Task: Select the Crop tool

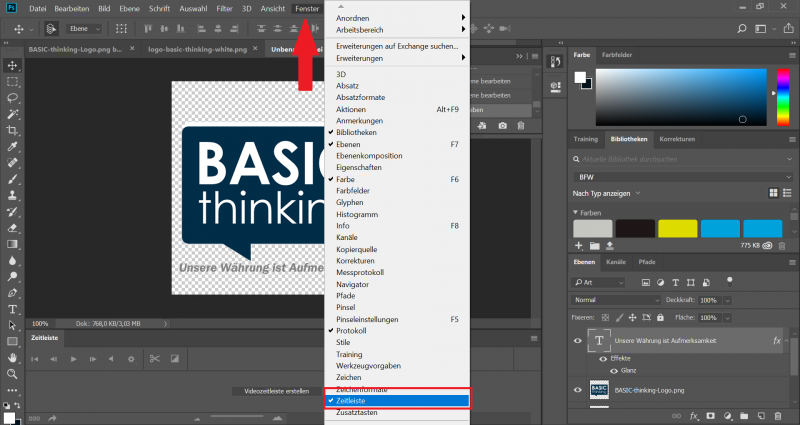Action: pyautogui.click(x=12, y=131)
